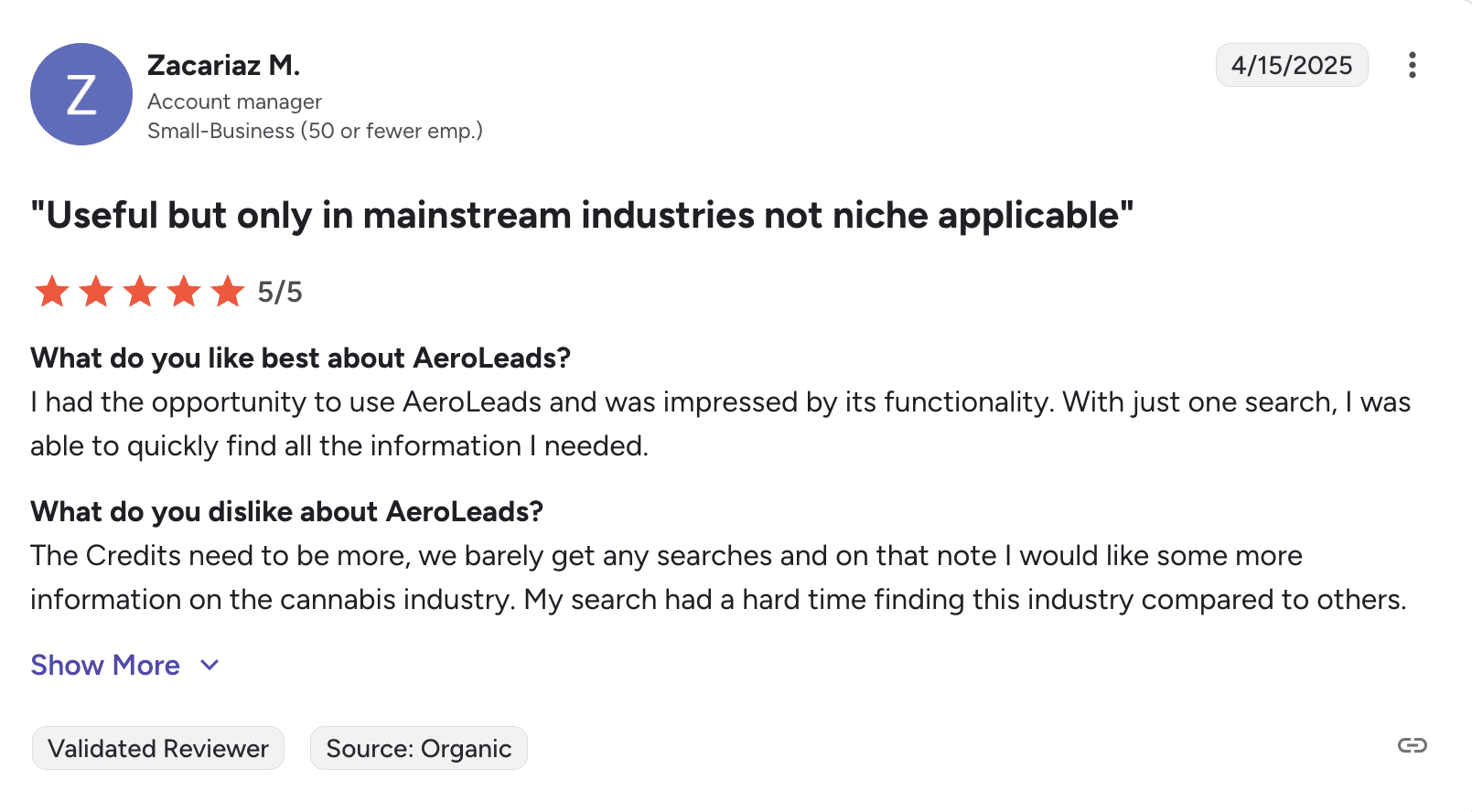The height and width of the screenshot is (812, 1472).
Task: Expand review with the Show More chevron
Action: [x=210, y=665]
